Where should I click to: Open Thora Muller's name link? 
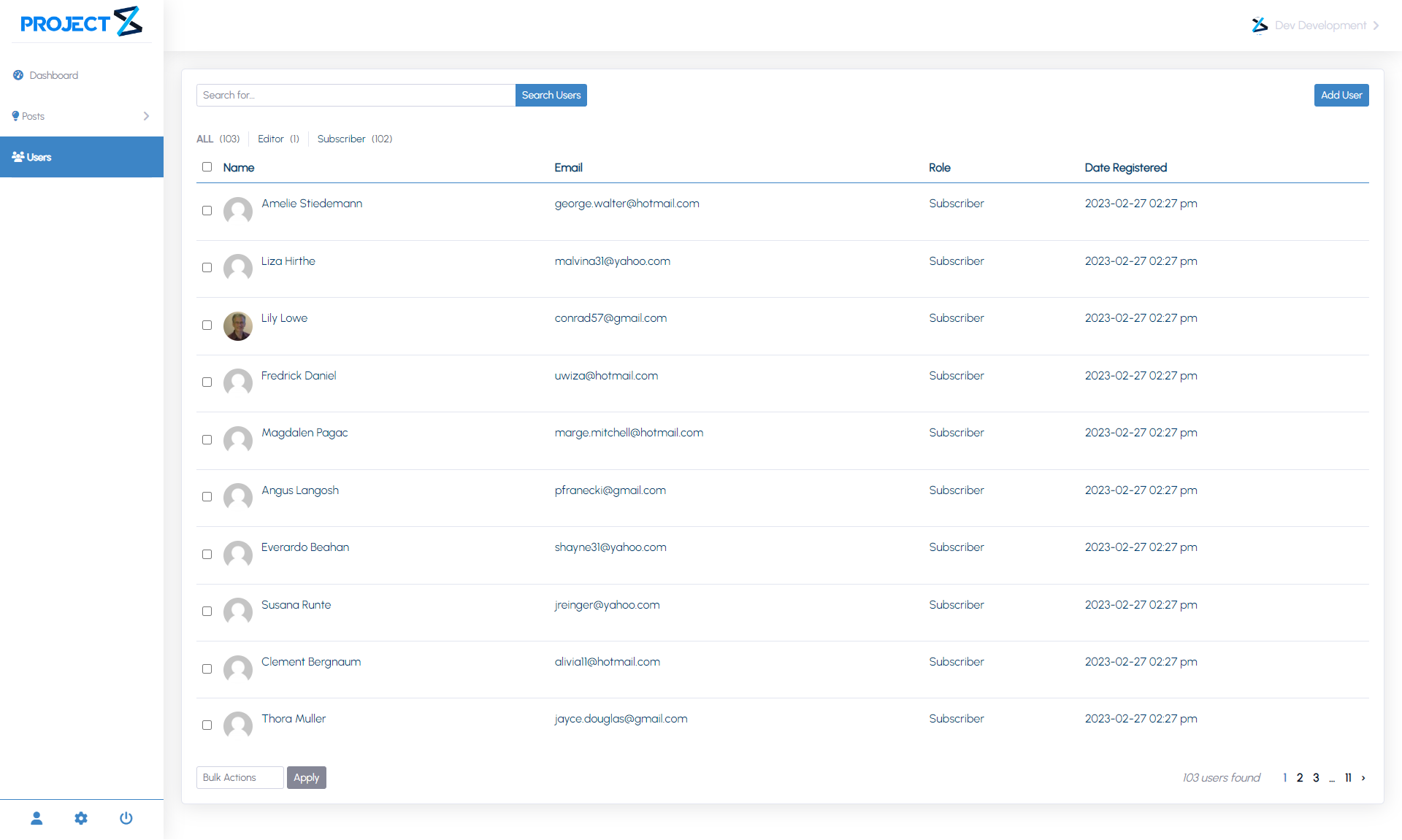(x=294, y=719)
